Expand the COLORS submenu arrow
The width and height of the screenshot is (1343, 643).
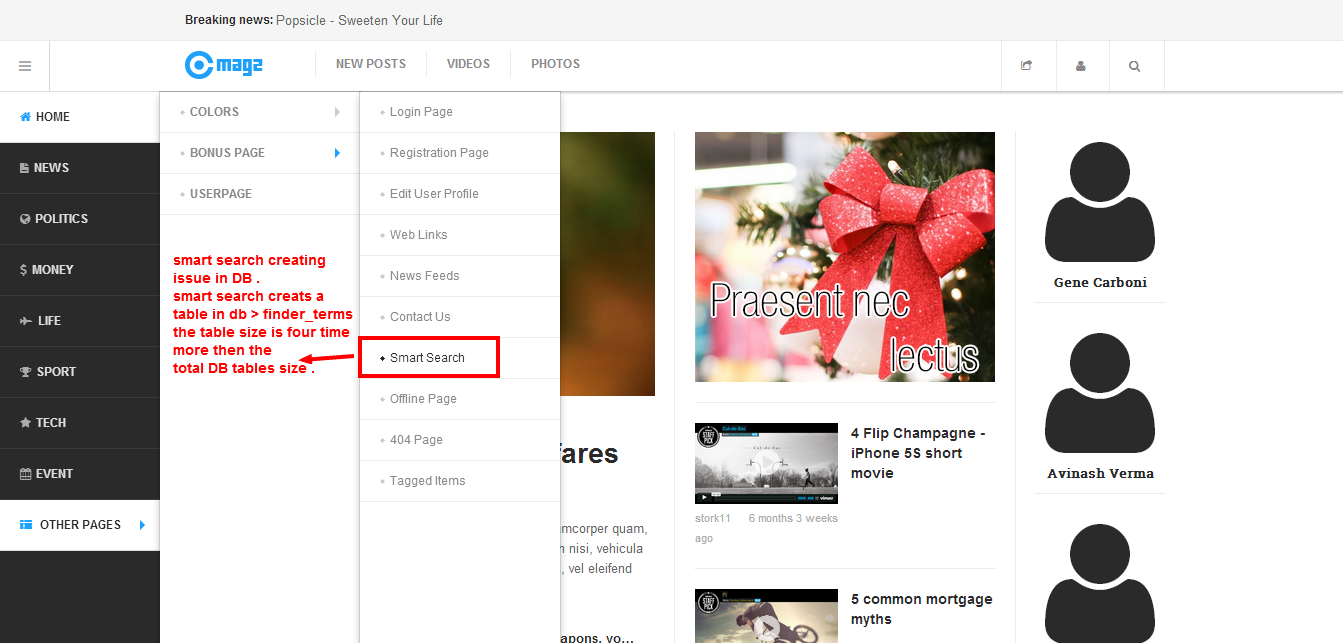[337, 112]
